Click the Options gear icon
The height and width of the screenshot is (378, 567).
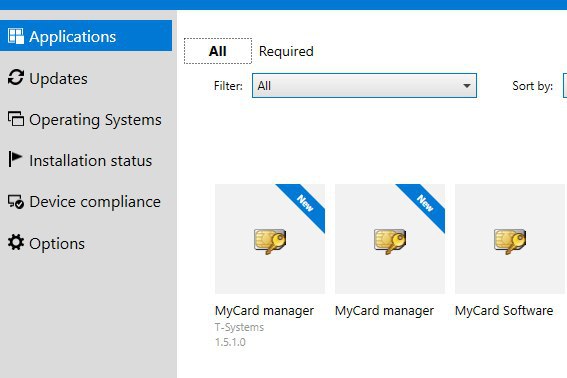(16, 242)
